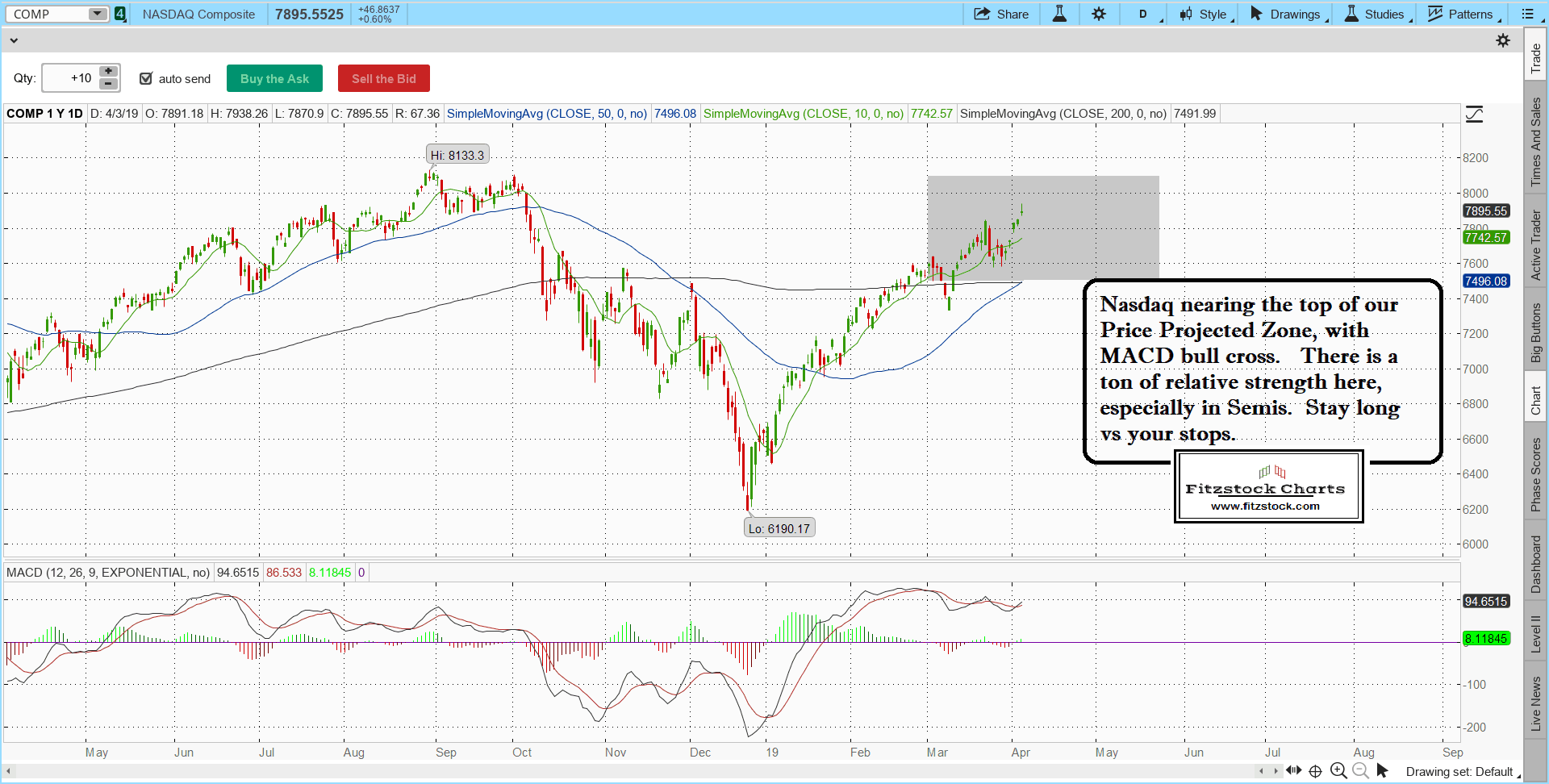Image resolution: width=1549 pixels, height=784 pixels.
Task: Click the pointer cursor icon at bottom
Action: (1382, 771)
